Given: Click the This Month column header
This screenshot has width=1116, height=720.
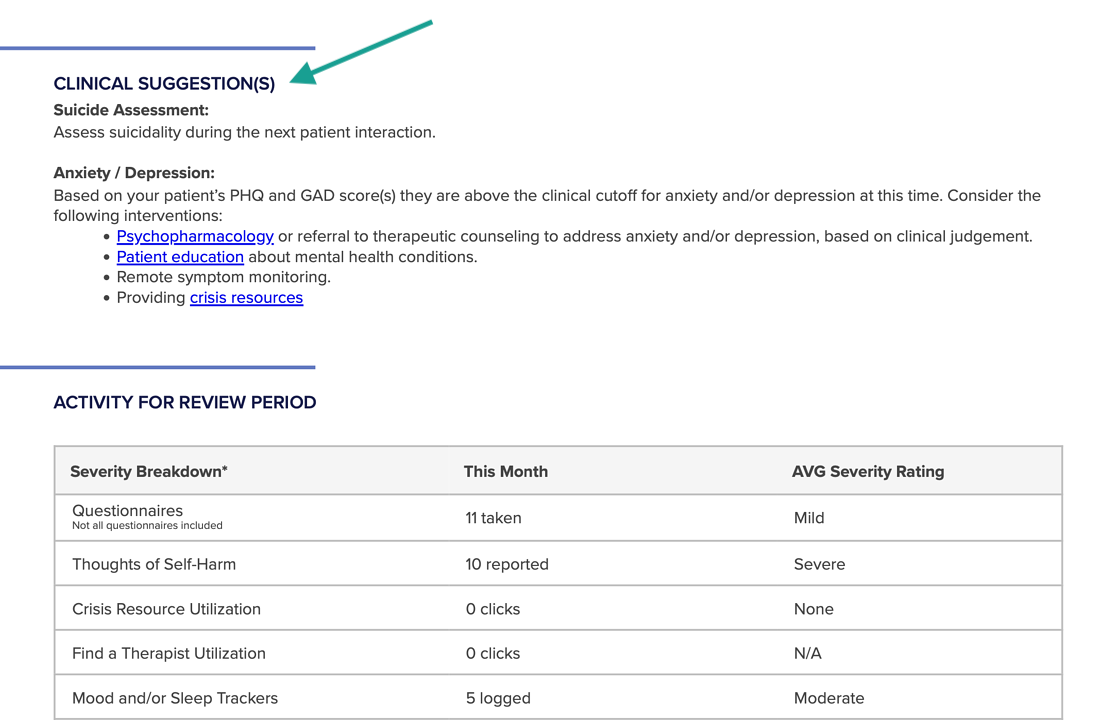Looking at the screenshot, I should tap(505, 472).
